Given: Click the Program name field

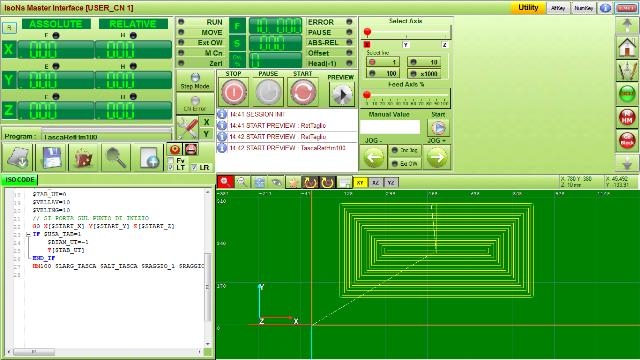Looking at the screenshot, I should (x=107, y=137).
